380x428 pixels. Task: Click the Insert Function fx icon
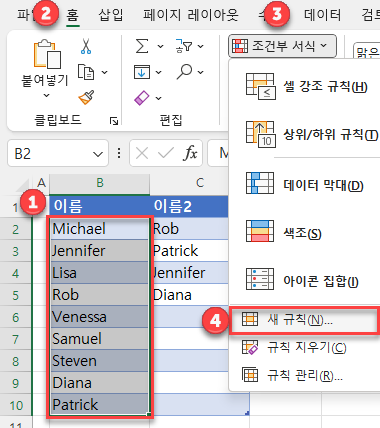click(190, 153)
